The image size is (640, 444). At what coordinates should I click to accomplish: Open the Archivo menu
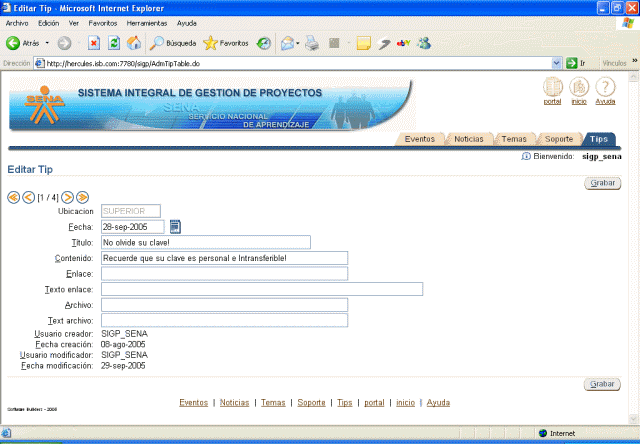[x=17, y=23]
